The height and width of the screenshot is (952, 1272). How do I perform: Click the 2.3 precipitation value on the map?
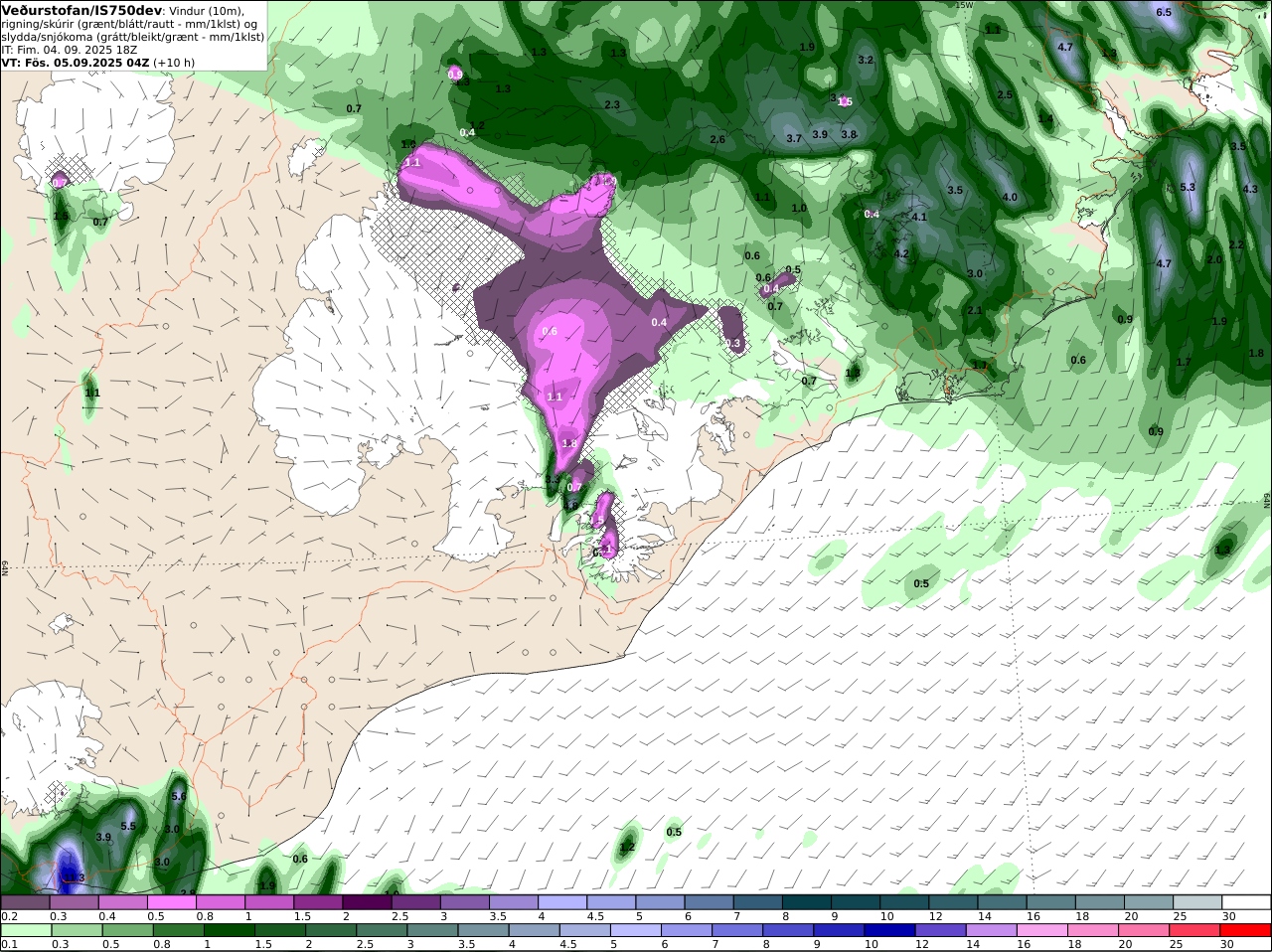coord(612,105)
